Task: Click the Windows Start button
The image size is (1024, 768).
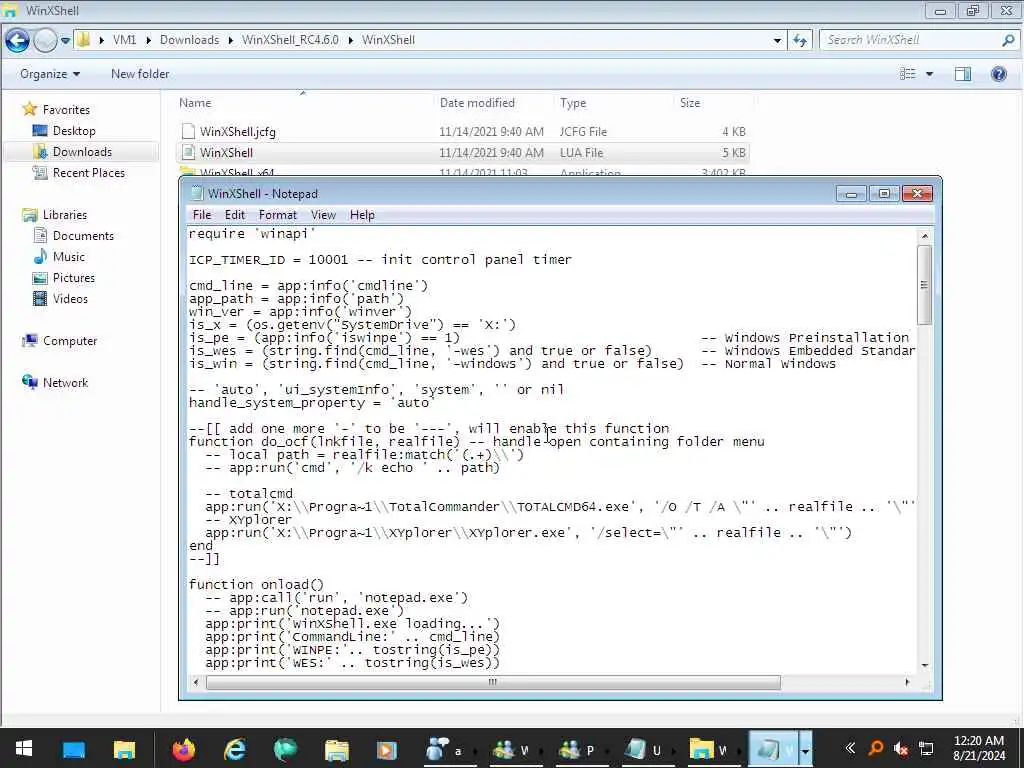Action: click(24, 749)
